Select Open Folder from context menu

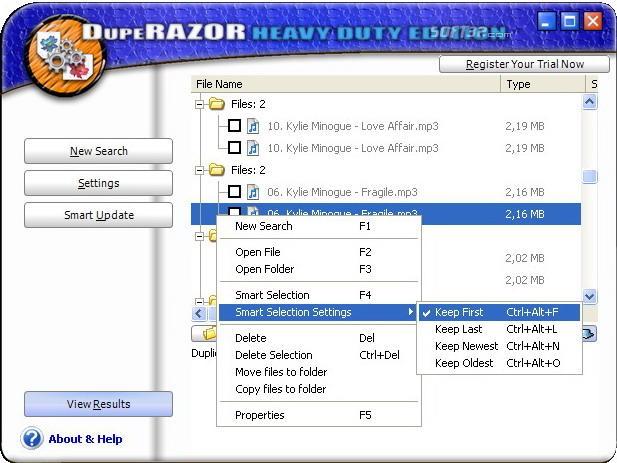click(x=320, y=269)
